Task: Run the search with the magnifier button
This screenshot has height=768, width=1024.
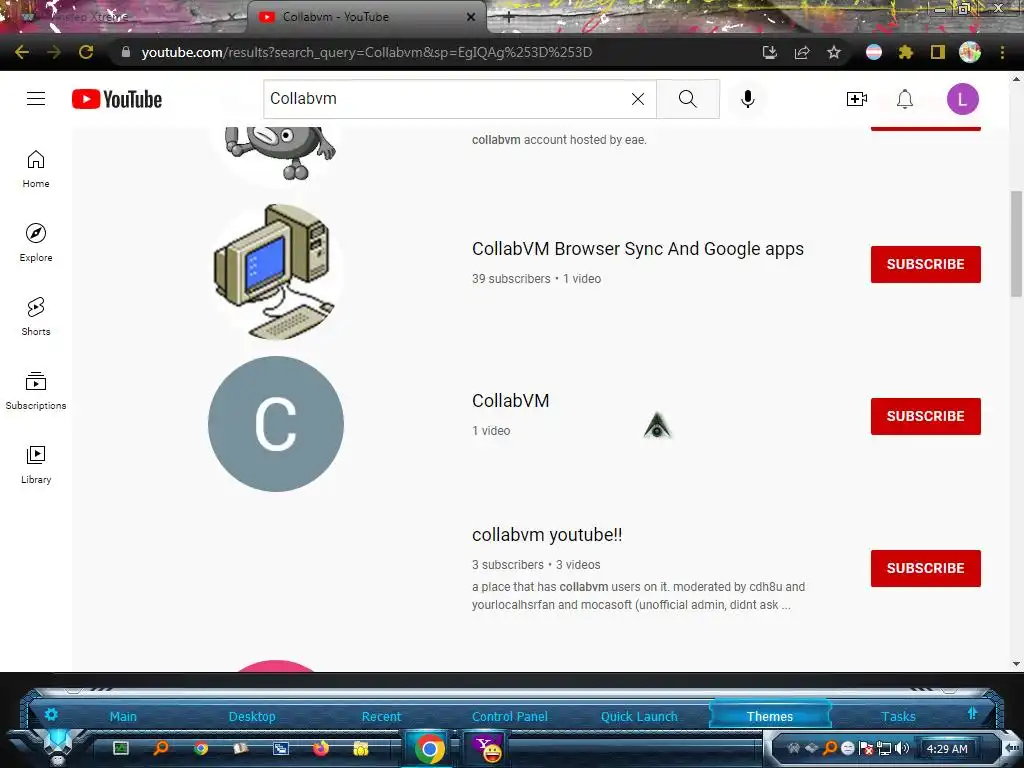Action: tap(688, 99)
